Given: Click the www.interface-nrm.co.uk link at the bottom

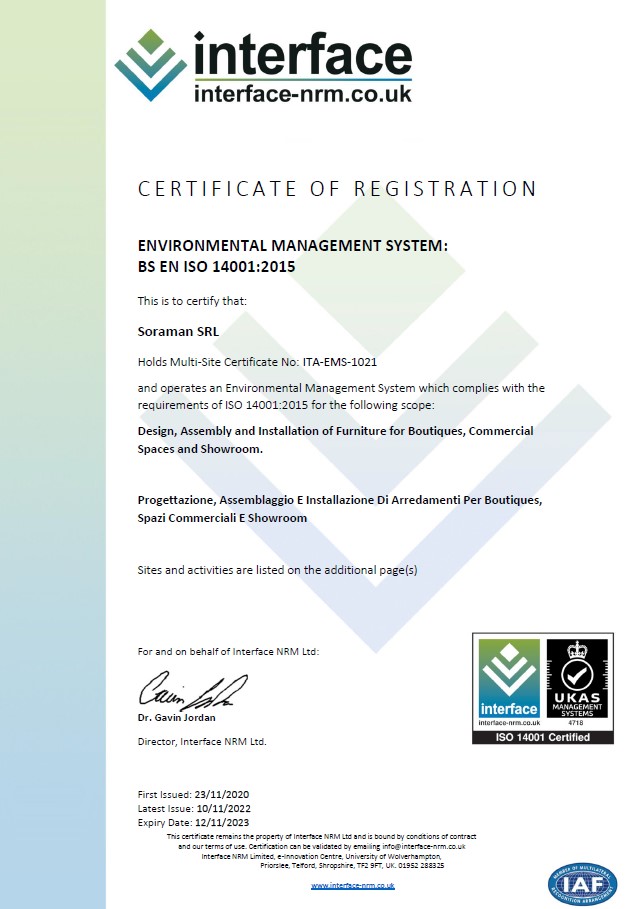Looking at the screenshot, I should [352, 886].
